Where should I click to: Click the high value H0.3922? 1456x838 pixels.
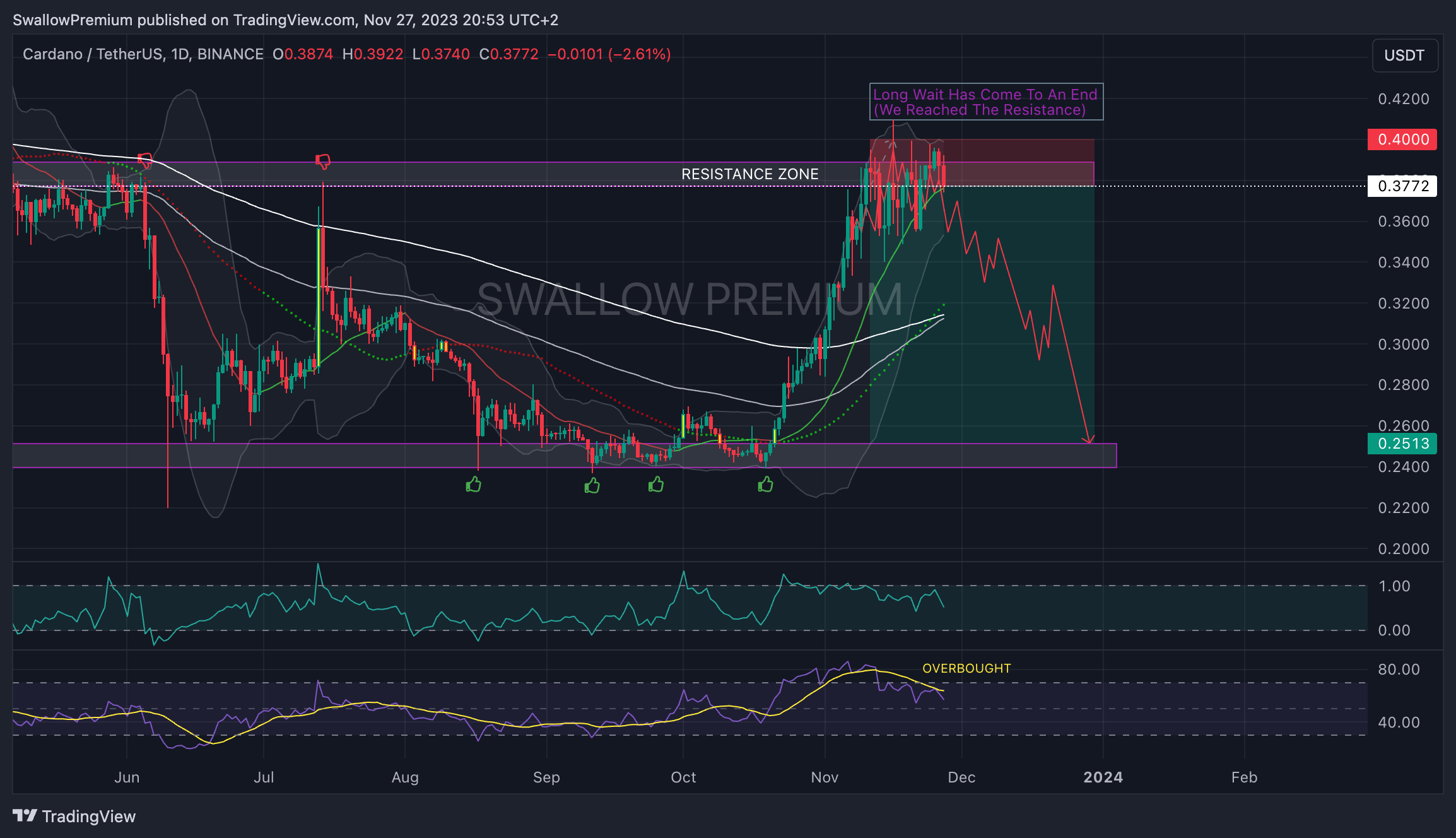click(373, 54)
